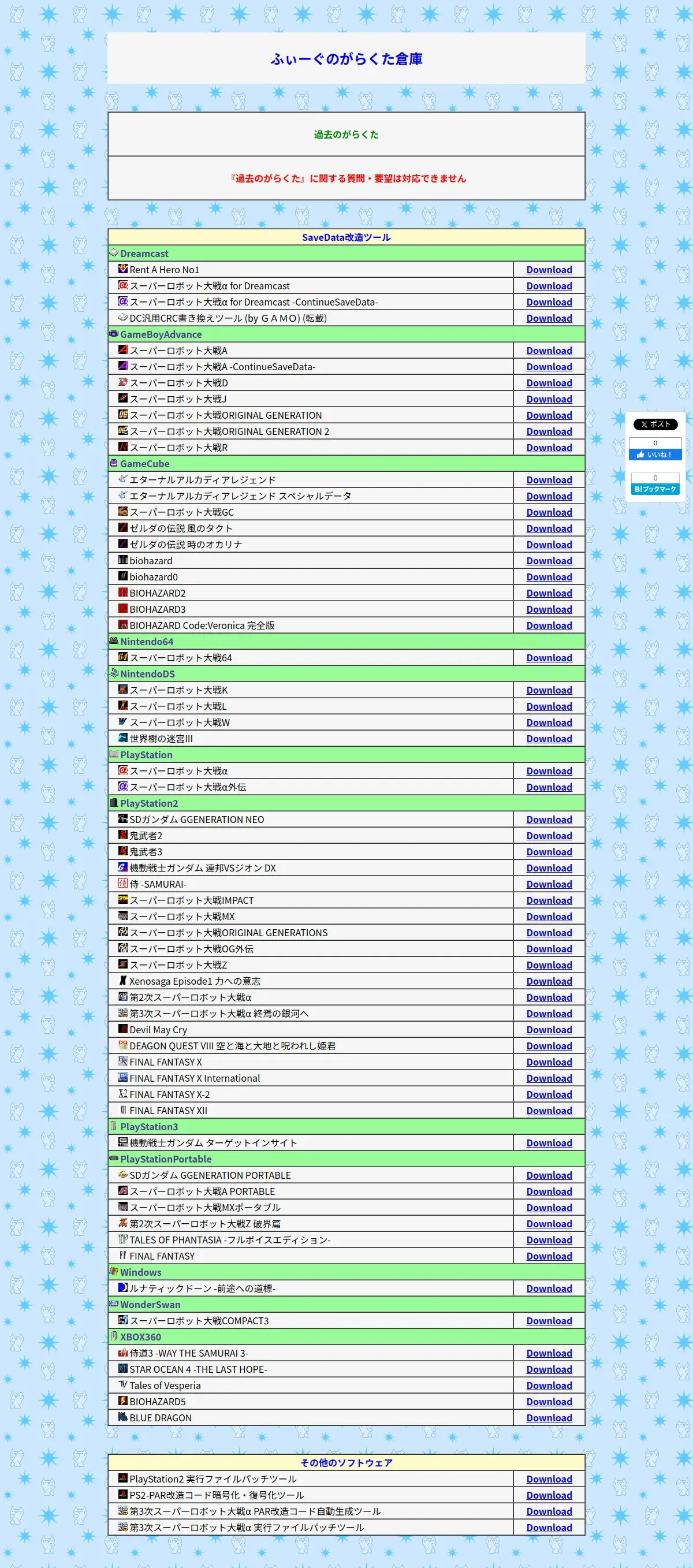The height and width of the screenshot is (1568, 693).
Task: Like the page with the Facebook いいね！ button
Action: coord(655,454)
